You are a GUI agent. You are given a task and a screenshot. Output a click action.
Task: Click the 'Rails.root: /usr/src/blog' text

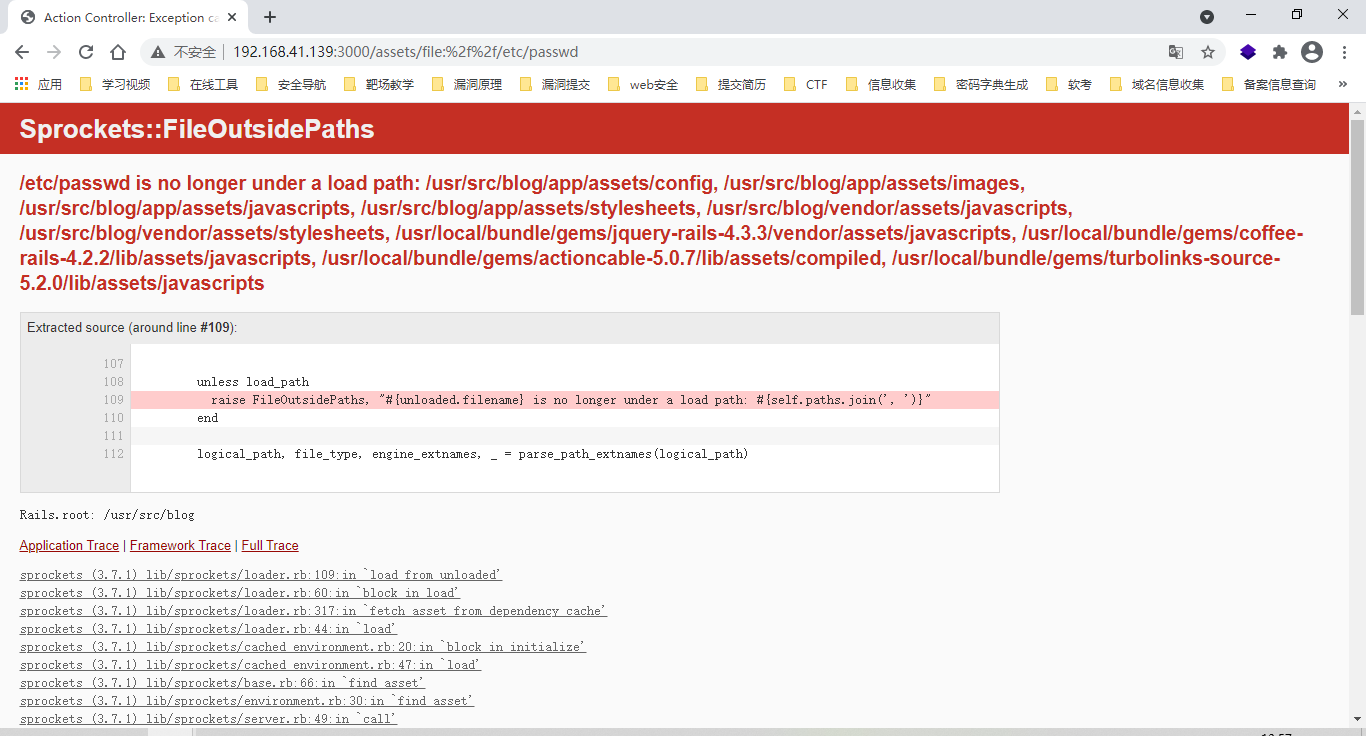pos(107,515)
